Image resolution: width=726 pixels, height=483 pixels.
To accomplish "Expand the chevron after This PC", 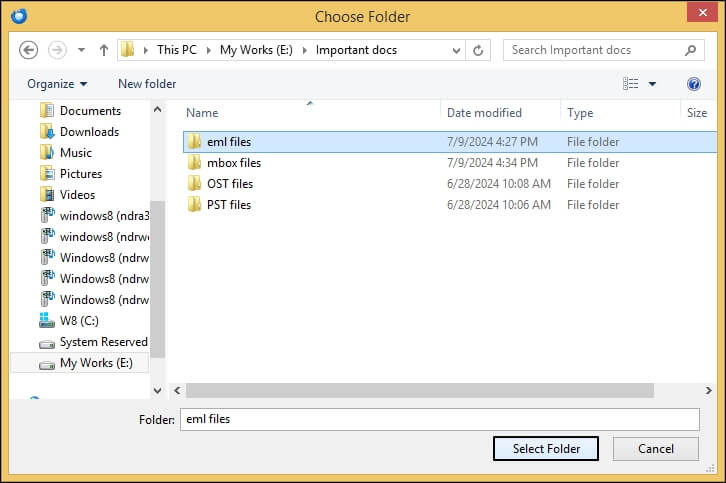I will point(209,50).
